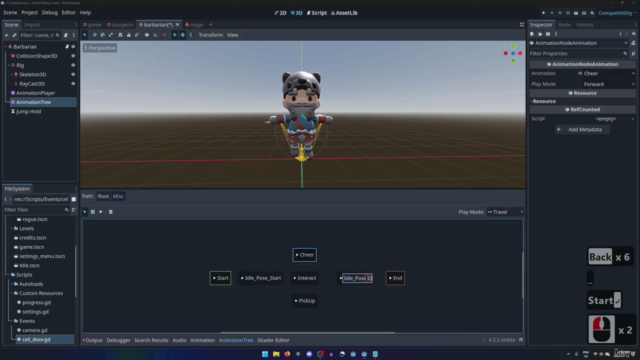The width and height of the screenshot is (640, 360).
Task: Select the Select Mode arrow tool
Action: 85,35
